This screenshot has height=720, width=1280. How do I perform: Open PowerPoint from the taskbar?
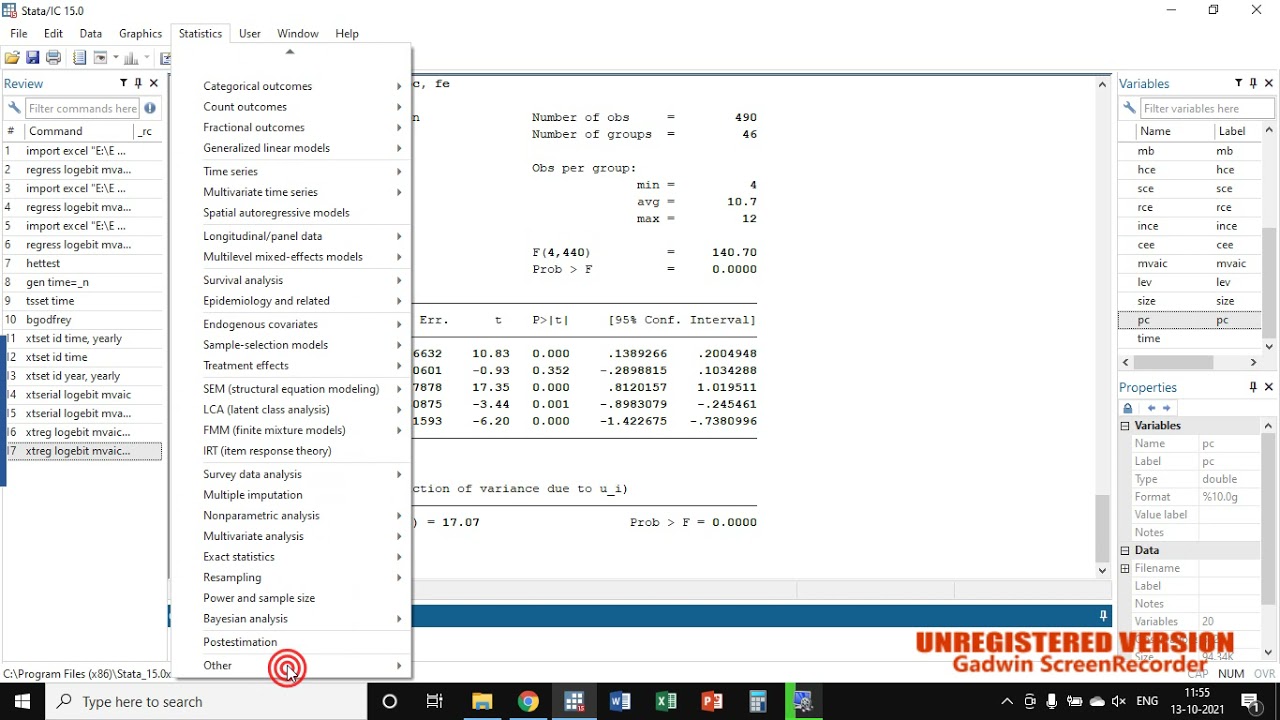(x=712, y=701)
